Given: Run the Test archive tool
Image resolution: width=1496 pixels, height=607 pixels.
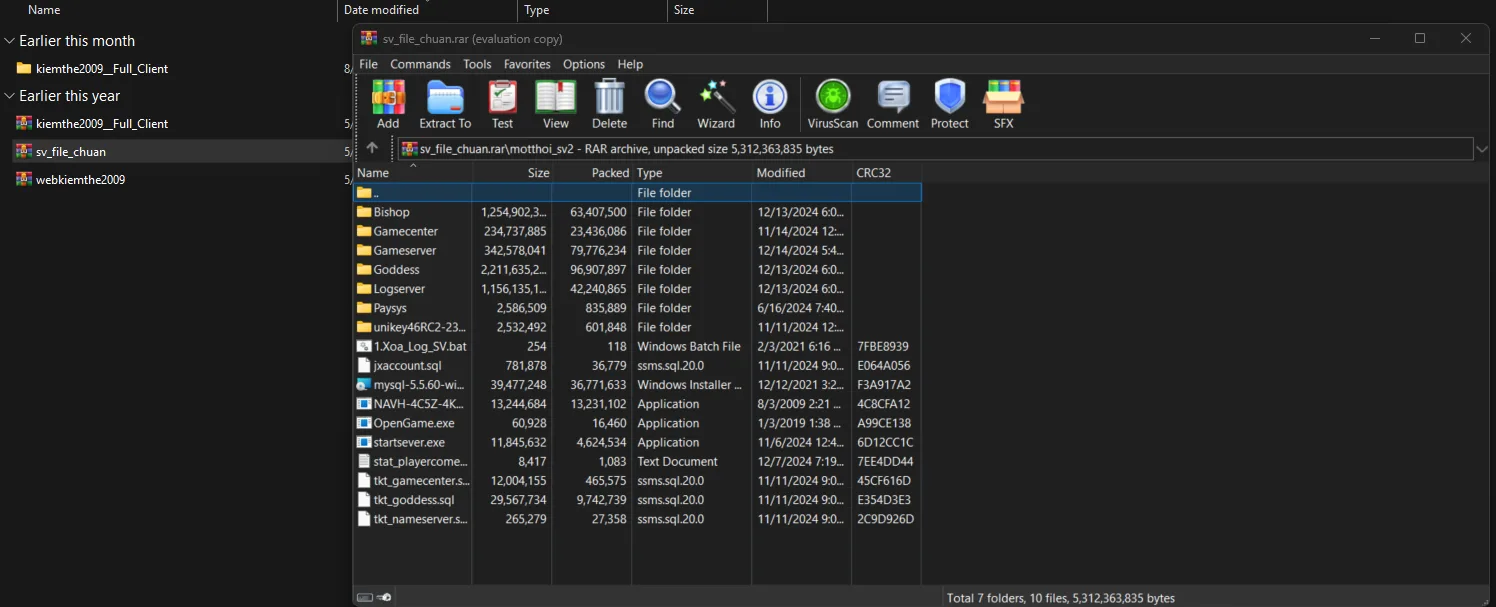Looking at the screenshot, I should (x=502, y=104).
